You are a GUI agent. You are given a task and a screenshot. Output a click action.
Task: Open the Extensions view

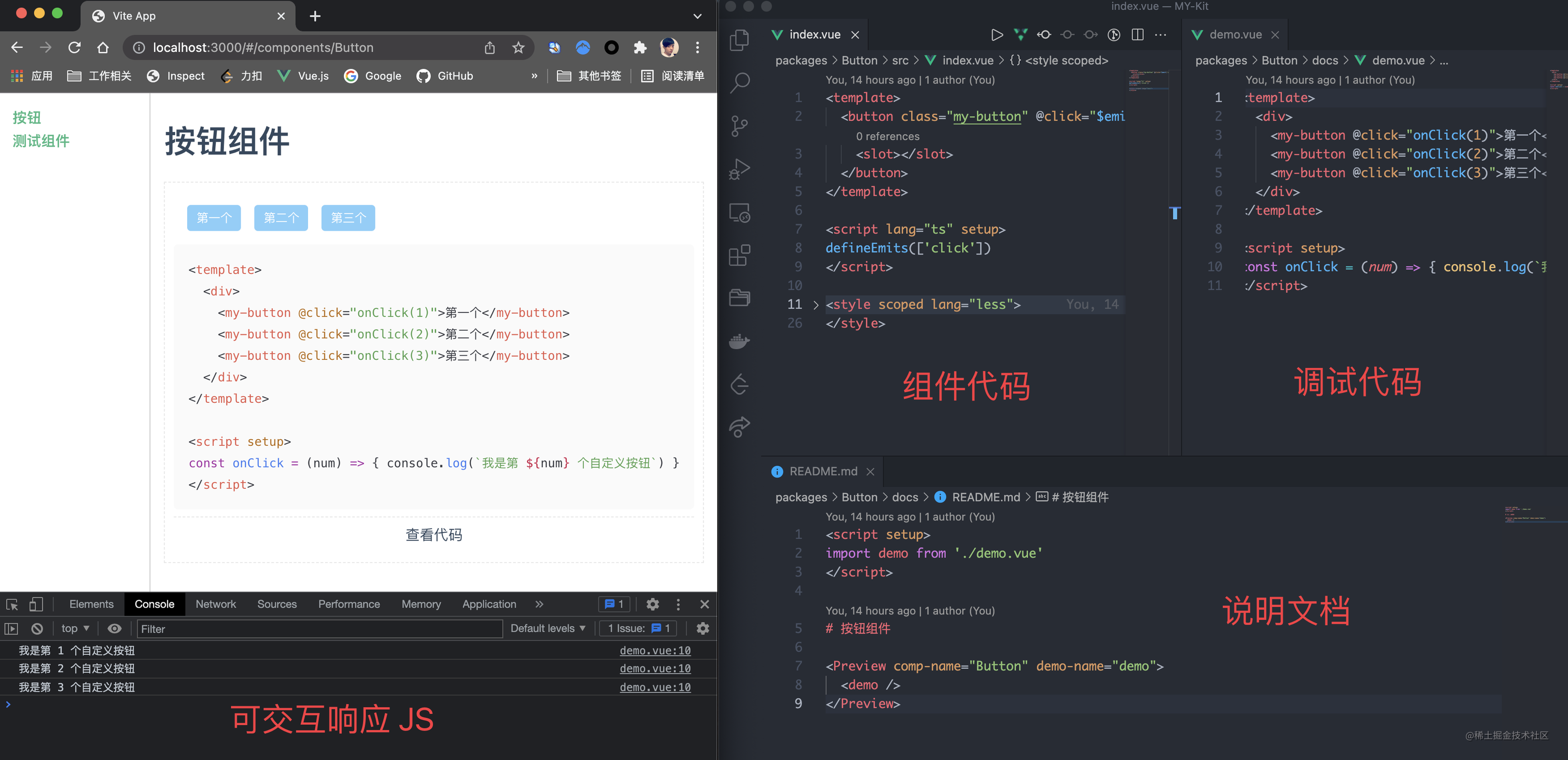click(739, 256)
